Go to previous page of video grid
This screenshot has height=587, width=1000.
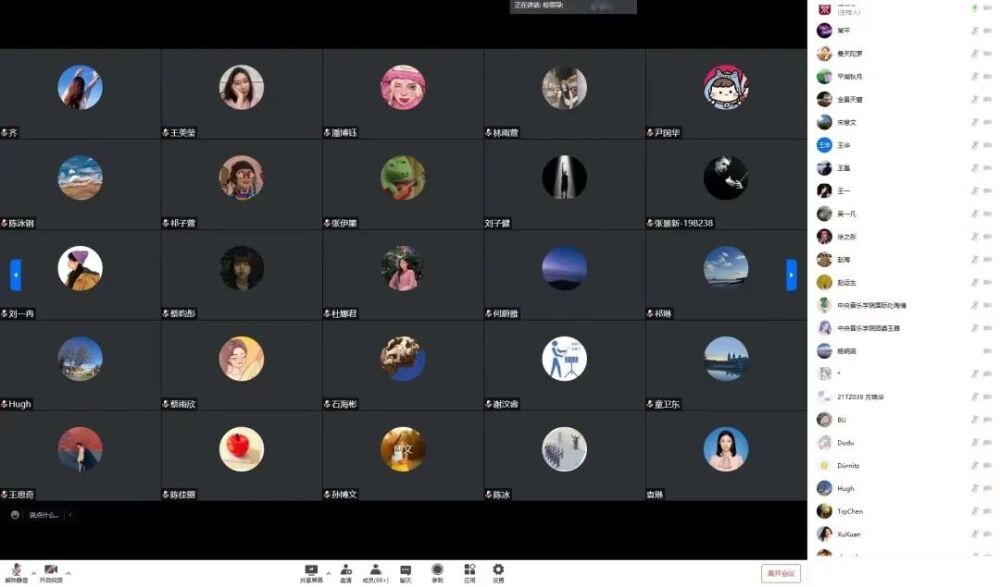coord(15,274)
